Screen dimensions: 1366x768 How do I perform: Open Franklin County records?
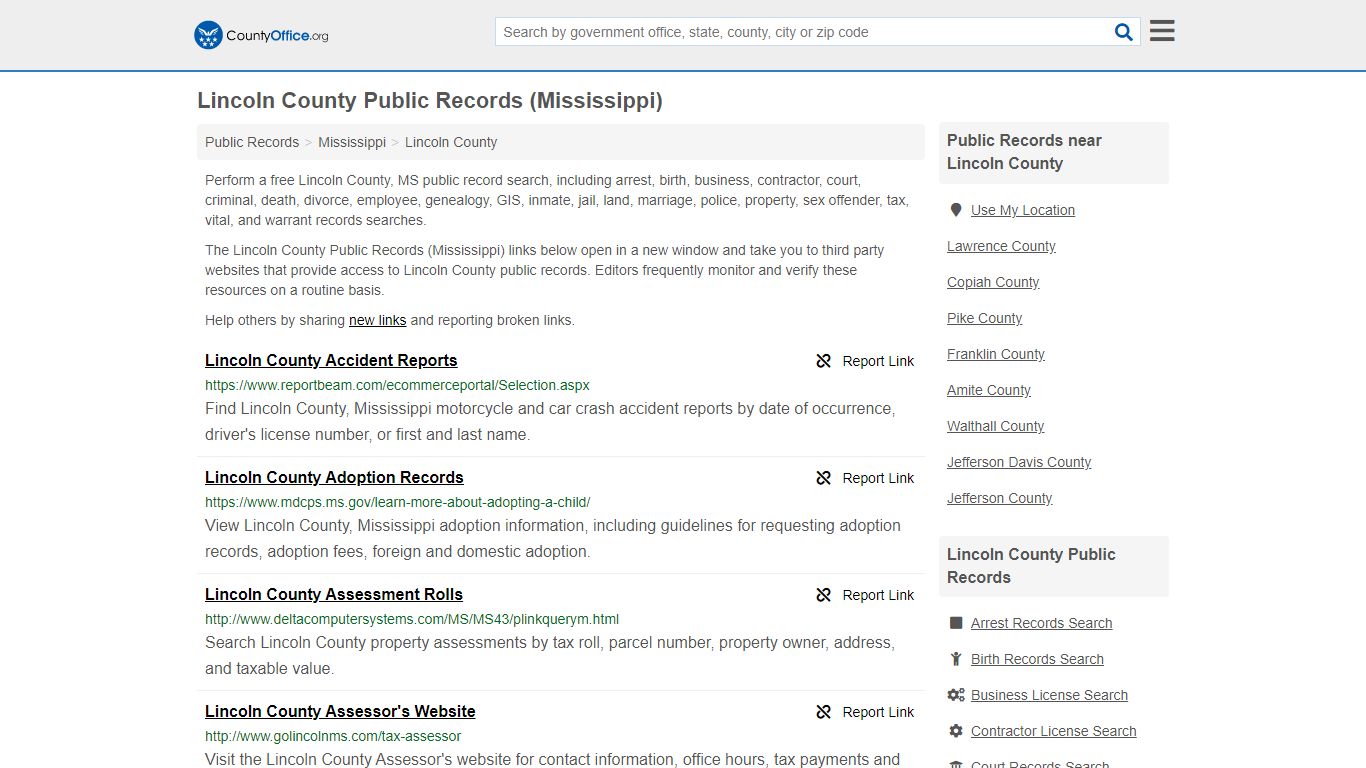coord(996,354)
